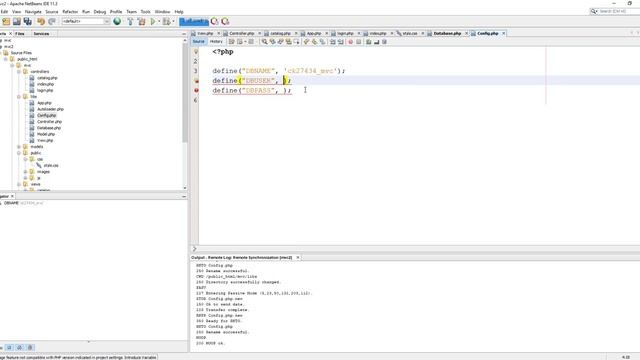Click the Projects tree vertical scrollbar
The image size is (640, 360).
185,94
